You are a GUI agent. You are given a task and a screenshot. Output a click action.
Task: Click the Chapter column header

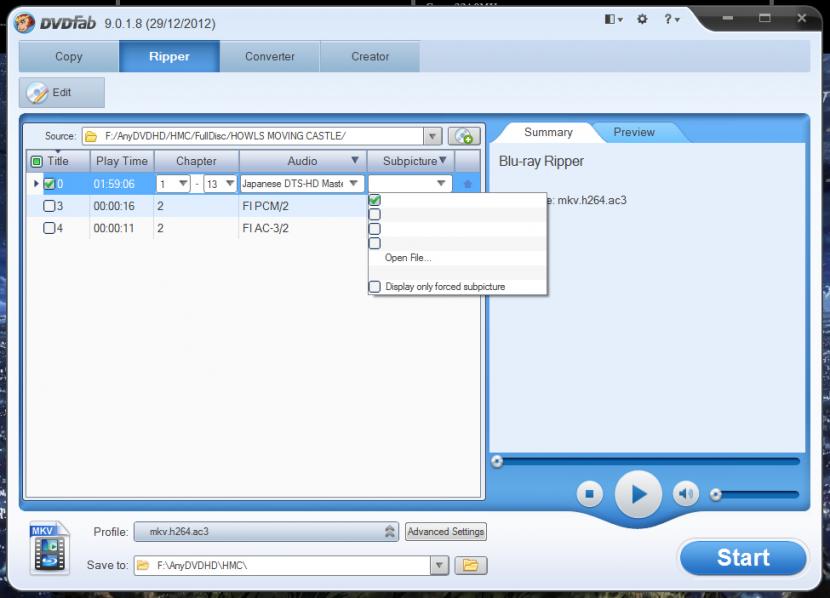tap(196, 161)
